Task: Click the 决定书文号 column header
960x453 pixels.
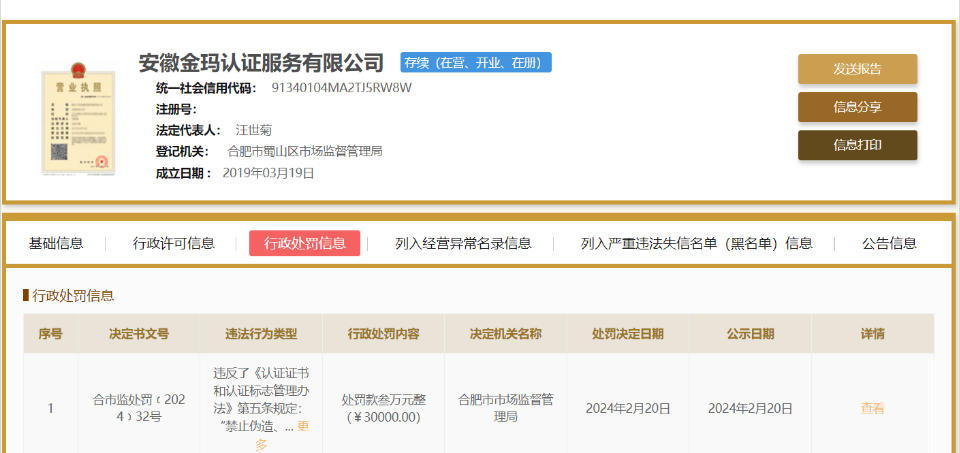Action: (x=139, y=334)
